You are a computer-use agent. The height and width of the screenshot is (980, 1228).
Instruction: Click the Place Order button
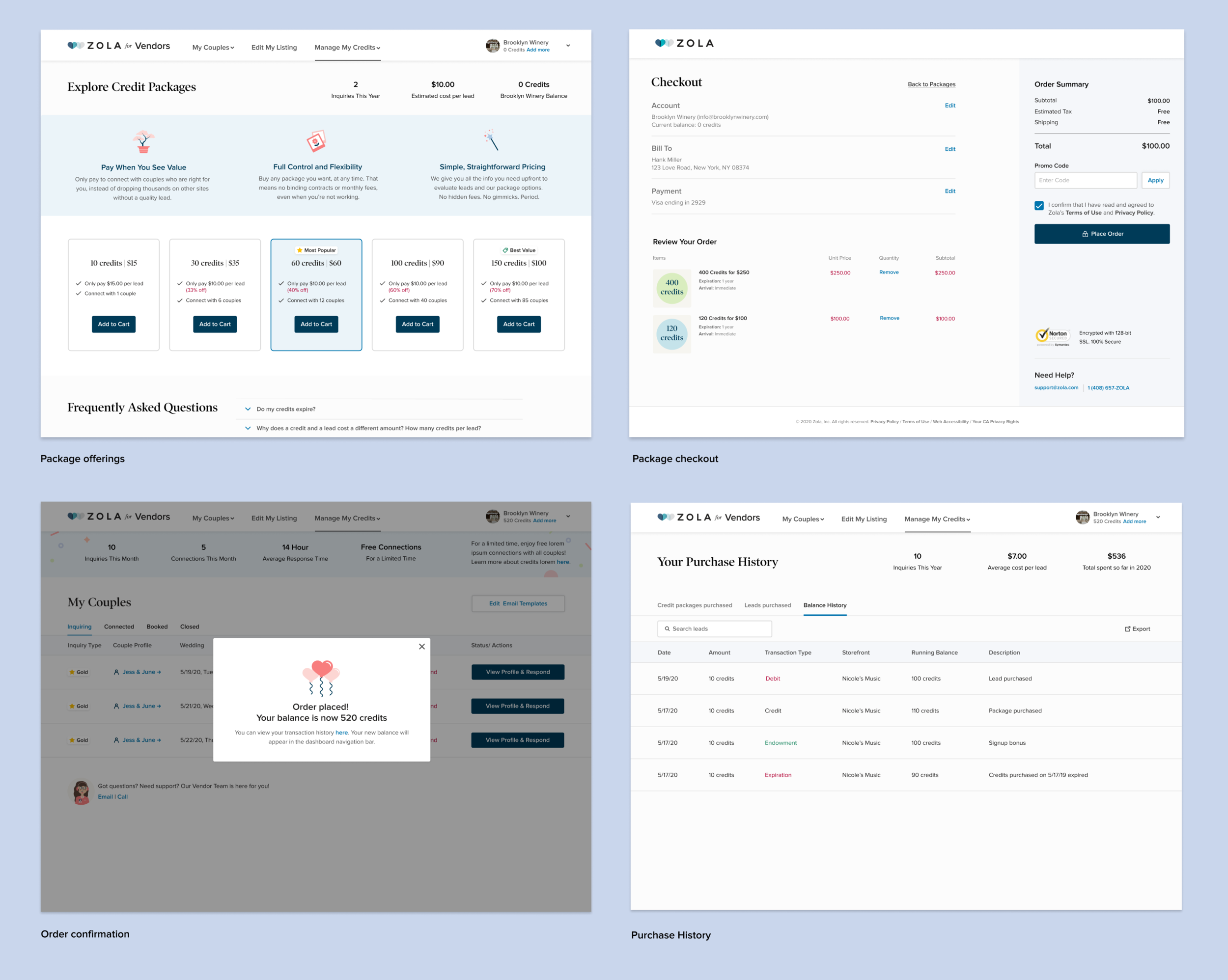(1102, 234)
